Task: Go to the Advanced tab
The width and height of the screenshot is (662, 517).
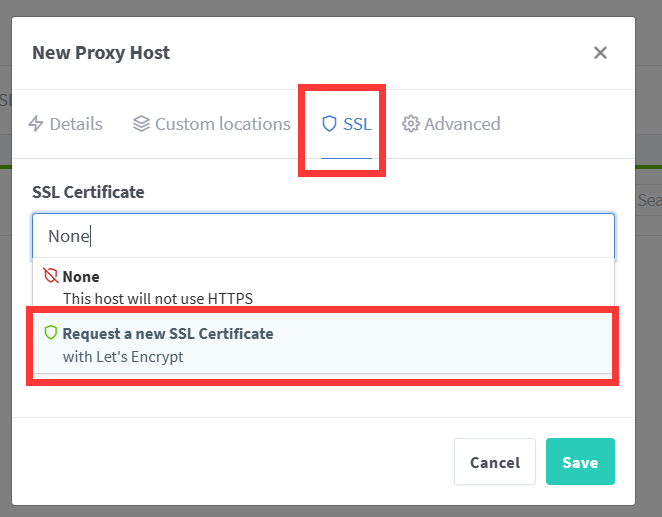Action: [x=462, y=124]
